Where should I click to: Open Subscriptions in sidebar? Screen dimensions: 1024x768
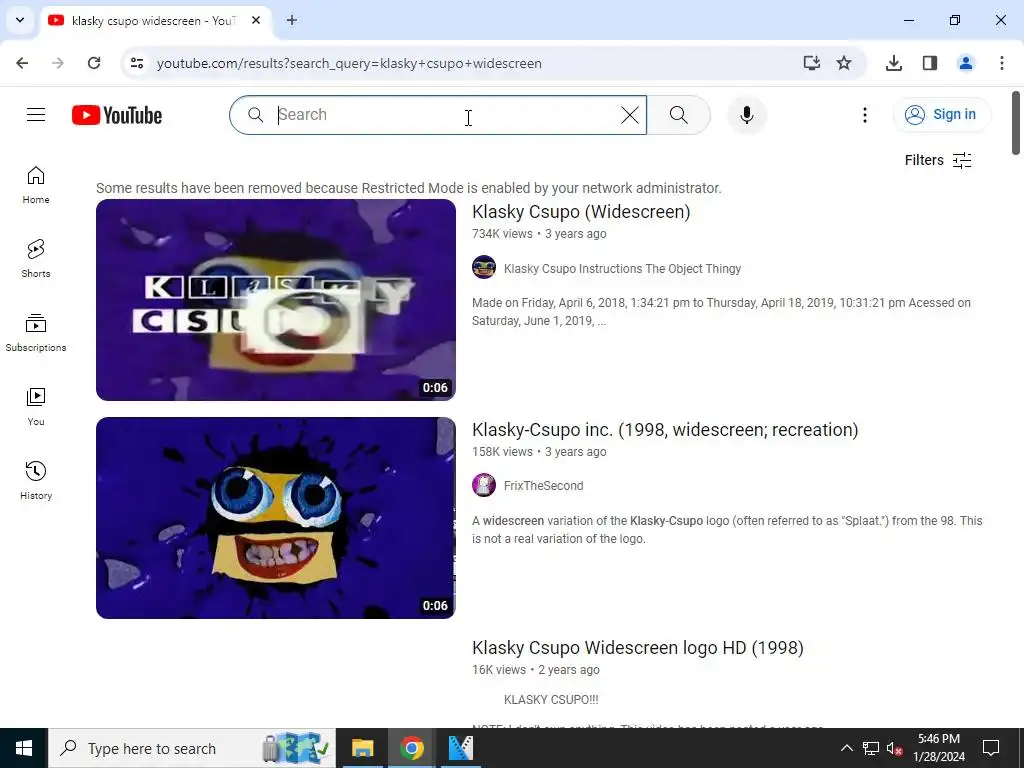tap(36, 332)
